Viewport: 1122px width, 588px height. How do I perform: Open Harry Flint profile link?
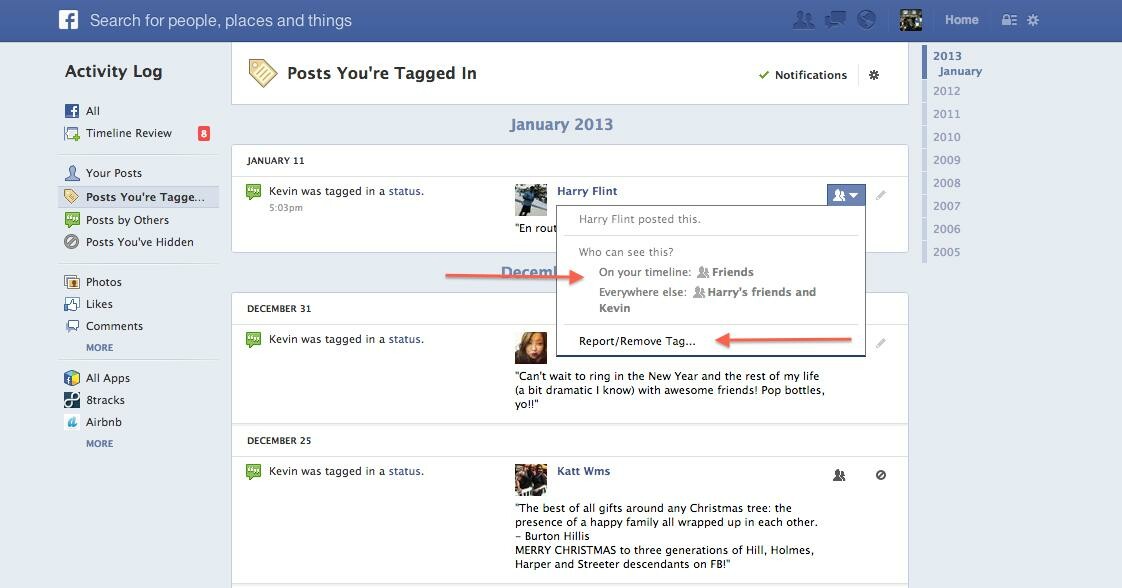[587, 191]
